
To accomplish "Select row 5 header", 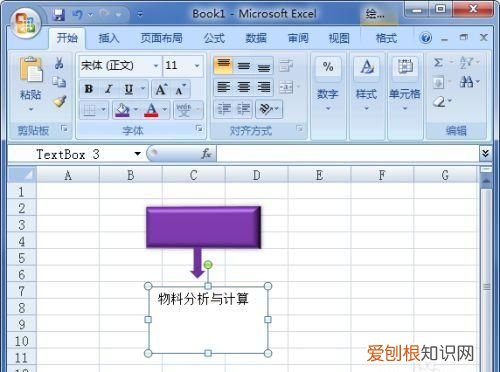I will (x=22, y=258).
